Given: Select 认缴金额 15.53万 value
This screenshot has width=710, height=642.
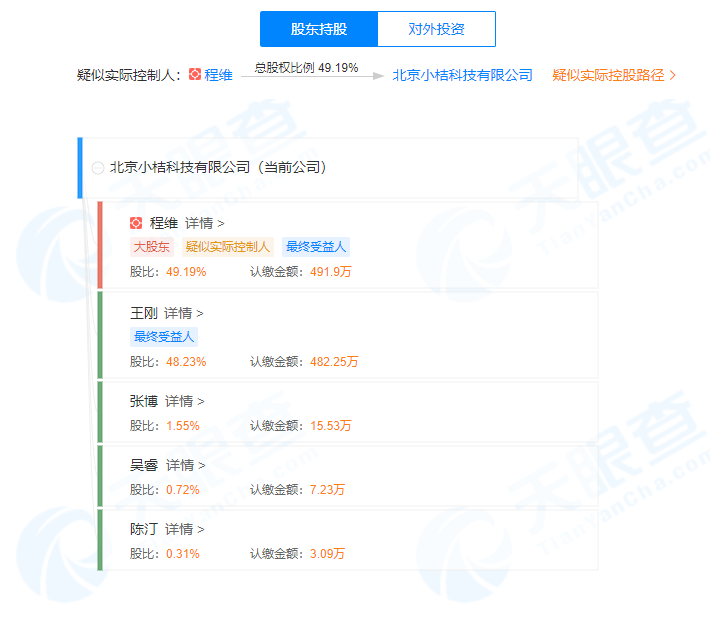Looking at the screenshot, I should point(331,426).
